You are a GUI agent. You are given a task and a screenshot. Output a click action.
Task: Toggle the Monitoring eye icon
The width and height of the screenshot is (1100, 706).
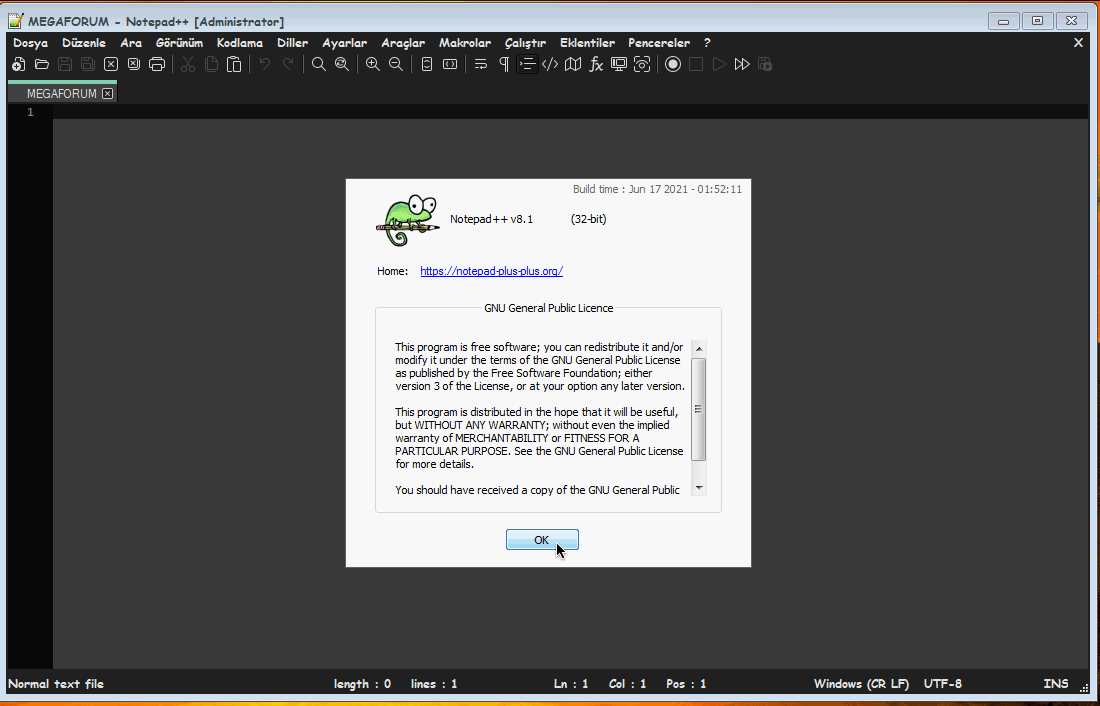point(642,65)
